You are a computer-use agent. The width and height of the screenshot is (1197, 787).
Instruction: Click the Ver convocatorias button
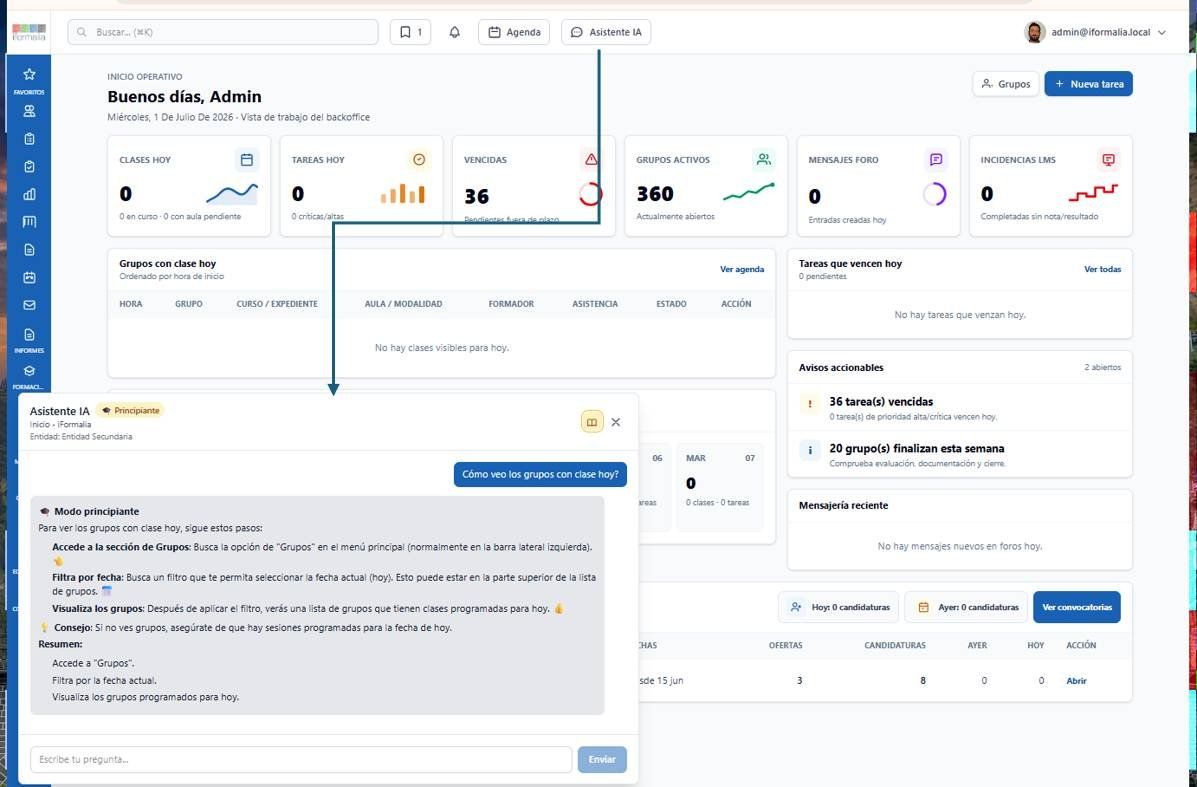pos(1077,608)
